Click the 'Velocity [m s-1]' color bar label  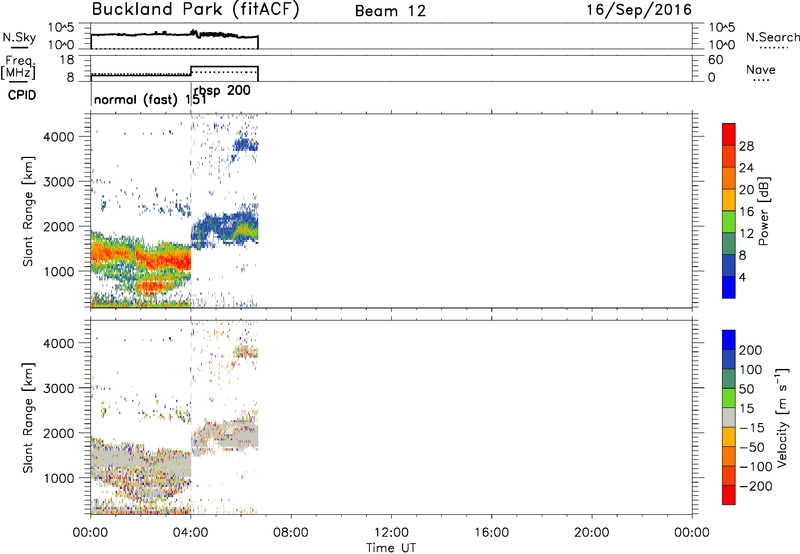coord(782,417)
